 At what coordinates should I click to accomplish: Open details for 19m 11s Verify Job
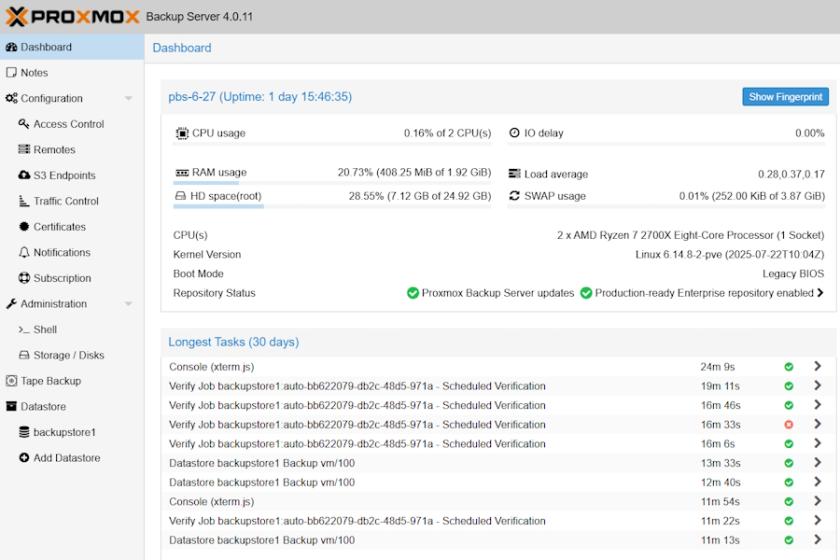[x=818, y=385]
